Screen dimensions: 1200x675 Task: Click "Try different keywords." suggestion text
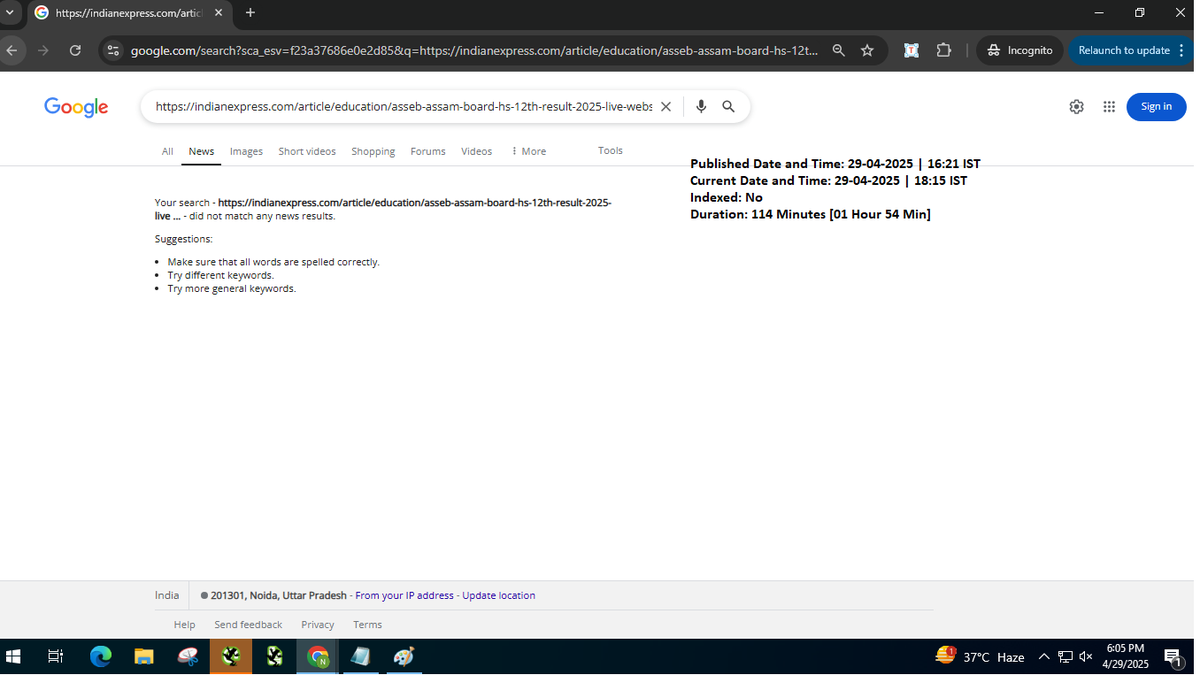tap(220, 275)
